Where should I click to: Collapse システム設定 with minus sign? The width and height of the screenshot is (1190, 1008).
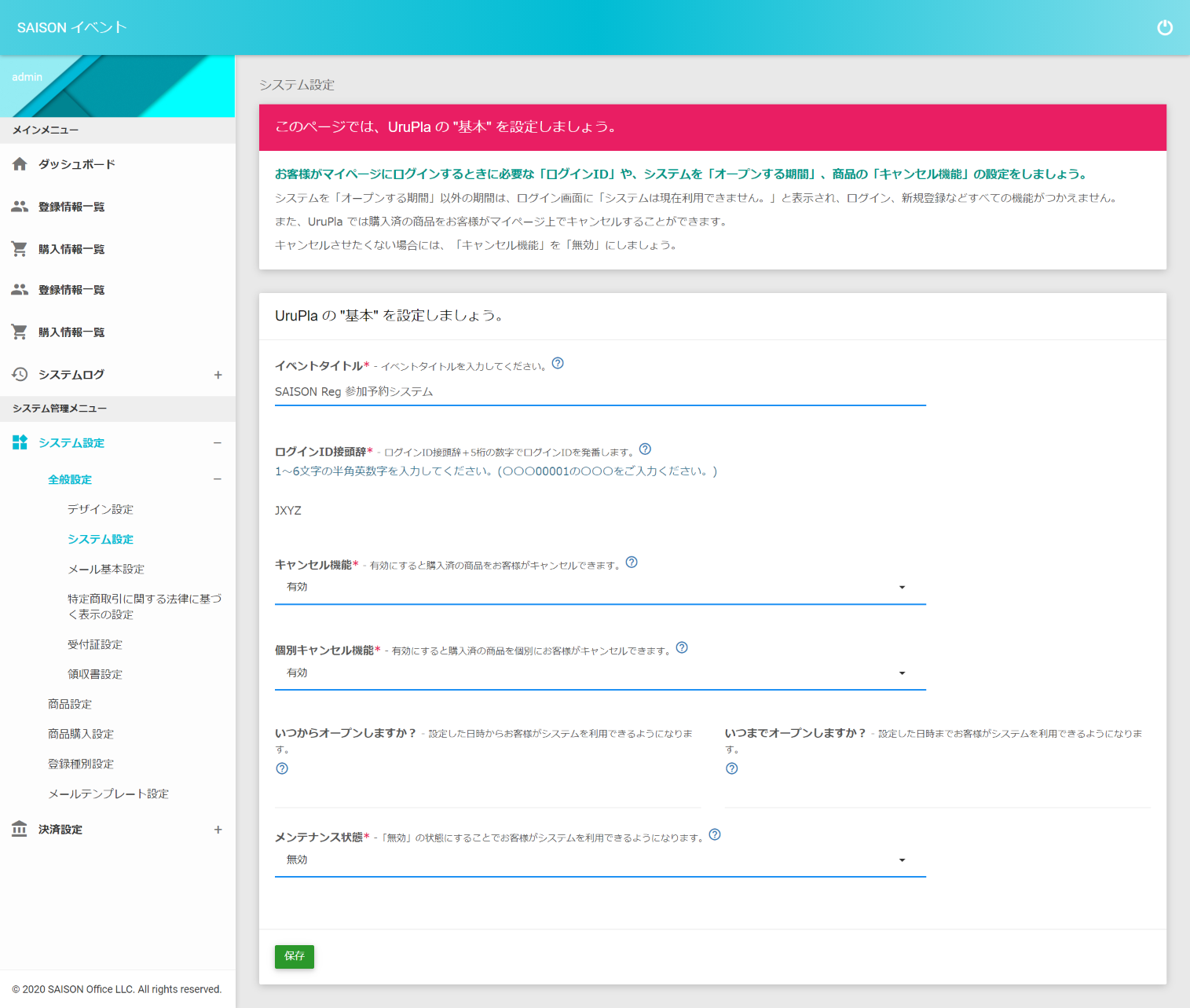pyautogui.click(x=218, y=443)
